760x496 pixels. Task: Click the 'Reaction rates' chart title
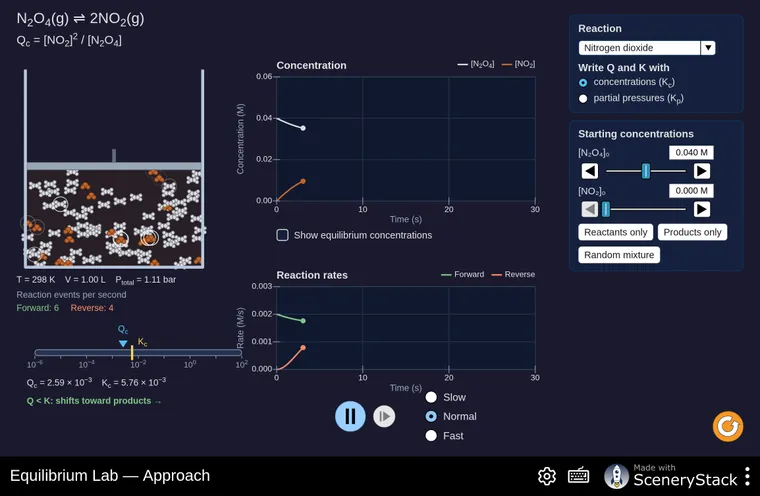tap(312, 275)
